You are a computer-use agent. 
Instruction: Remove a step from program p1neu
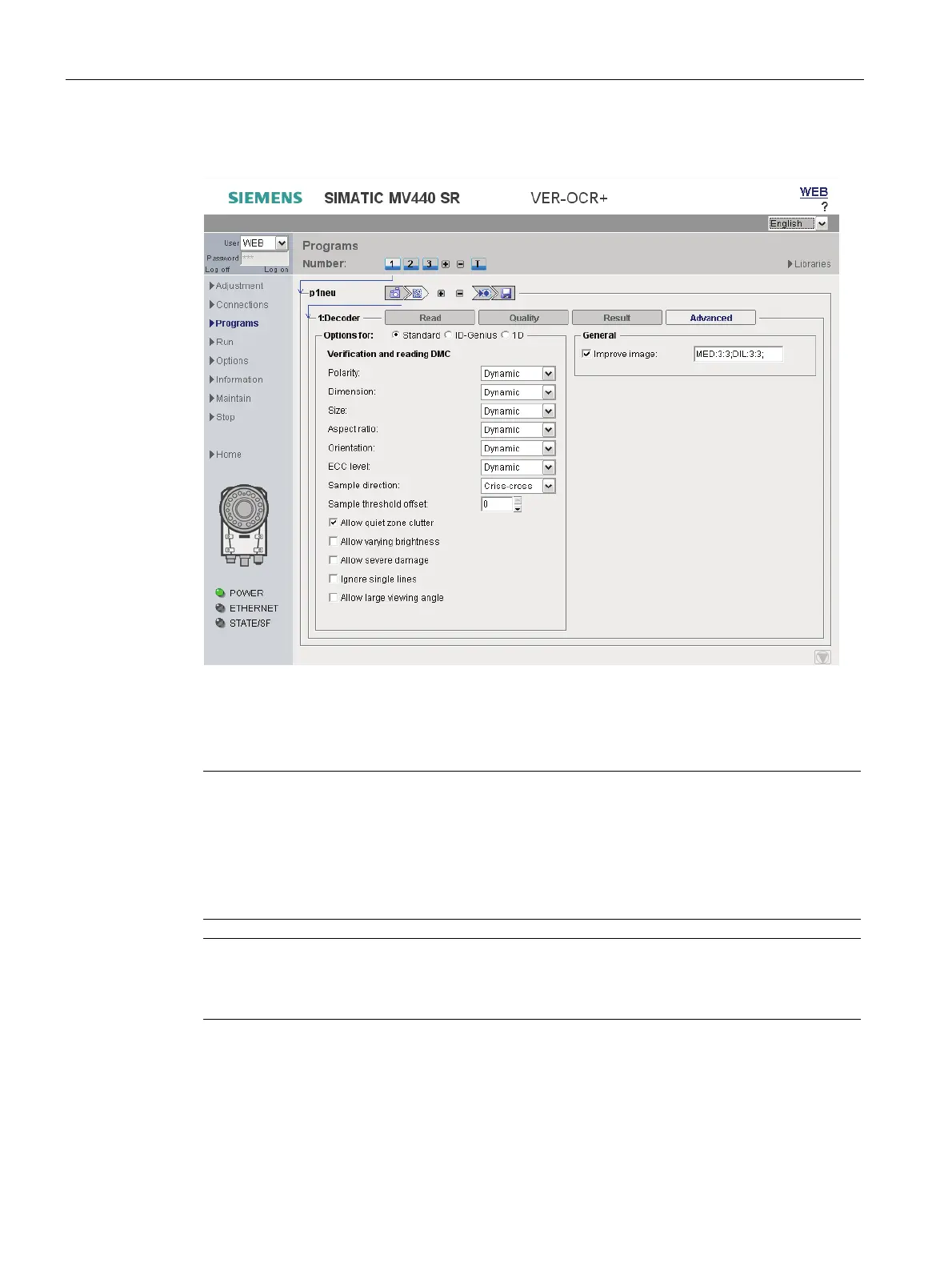pyautogui.click(x=459, y=293)
